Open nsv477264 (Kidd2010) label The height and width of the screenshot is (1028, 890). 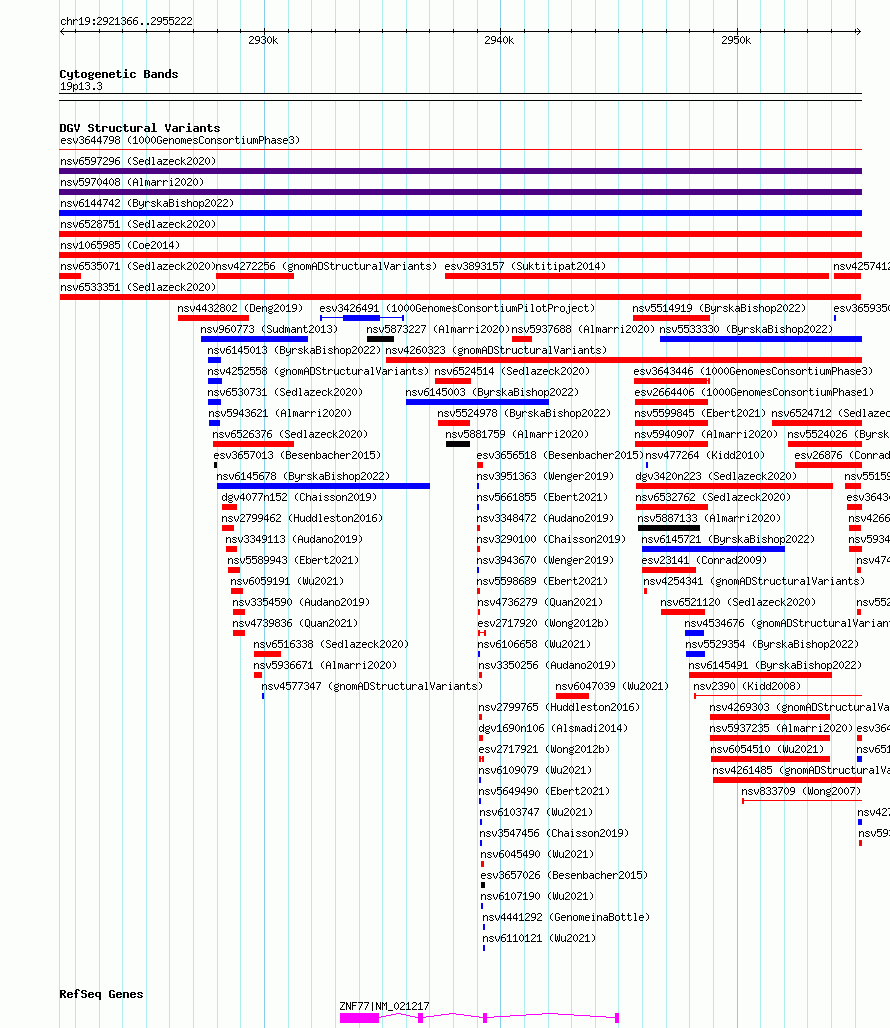point(705,455)
